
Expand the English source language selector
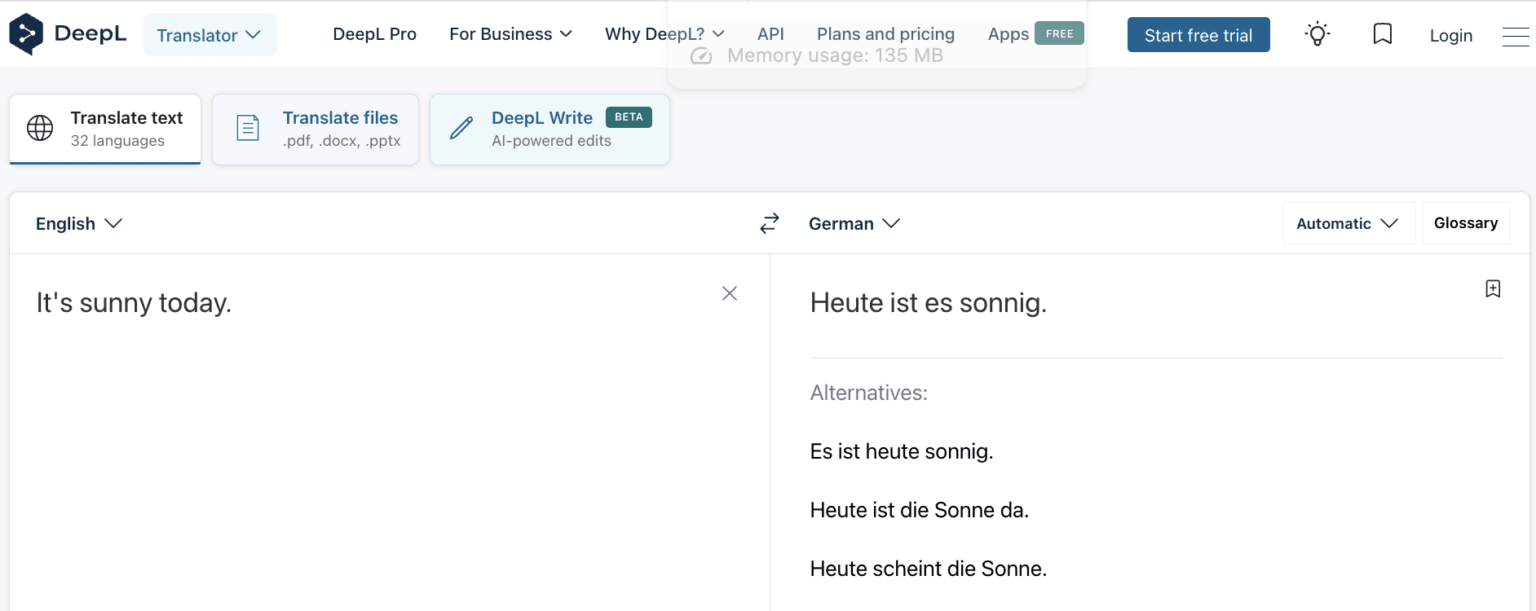(x=79, y=223)
